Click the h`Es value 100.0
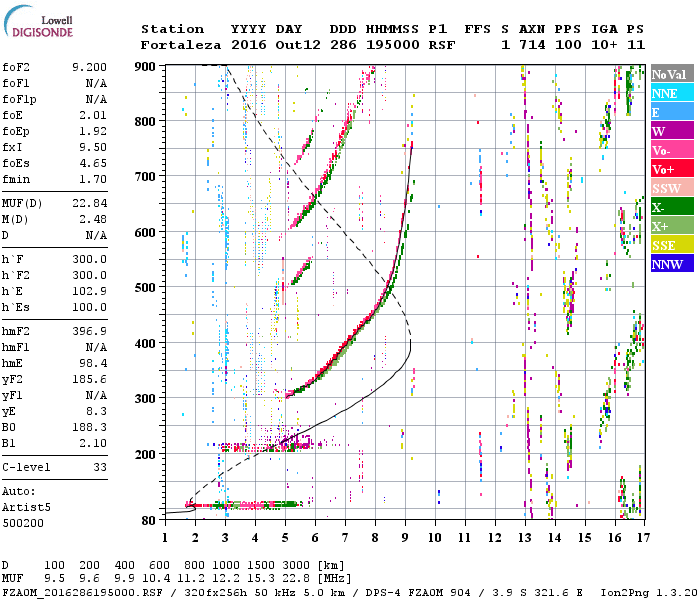 click(x=89, y=308)
